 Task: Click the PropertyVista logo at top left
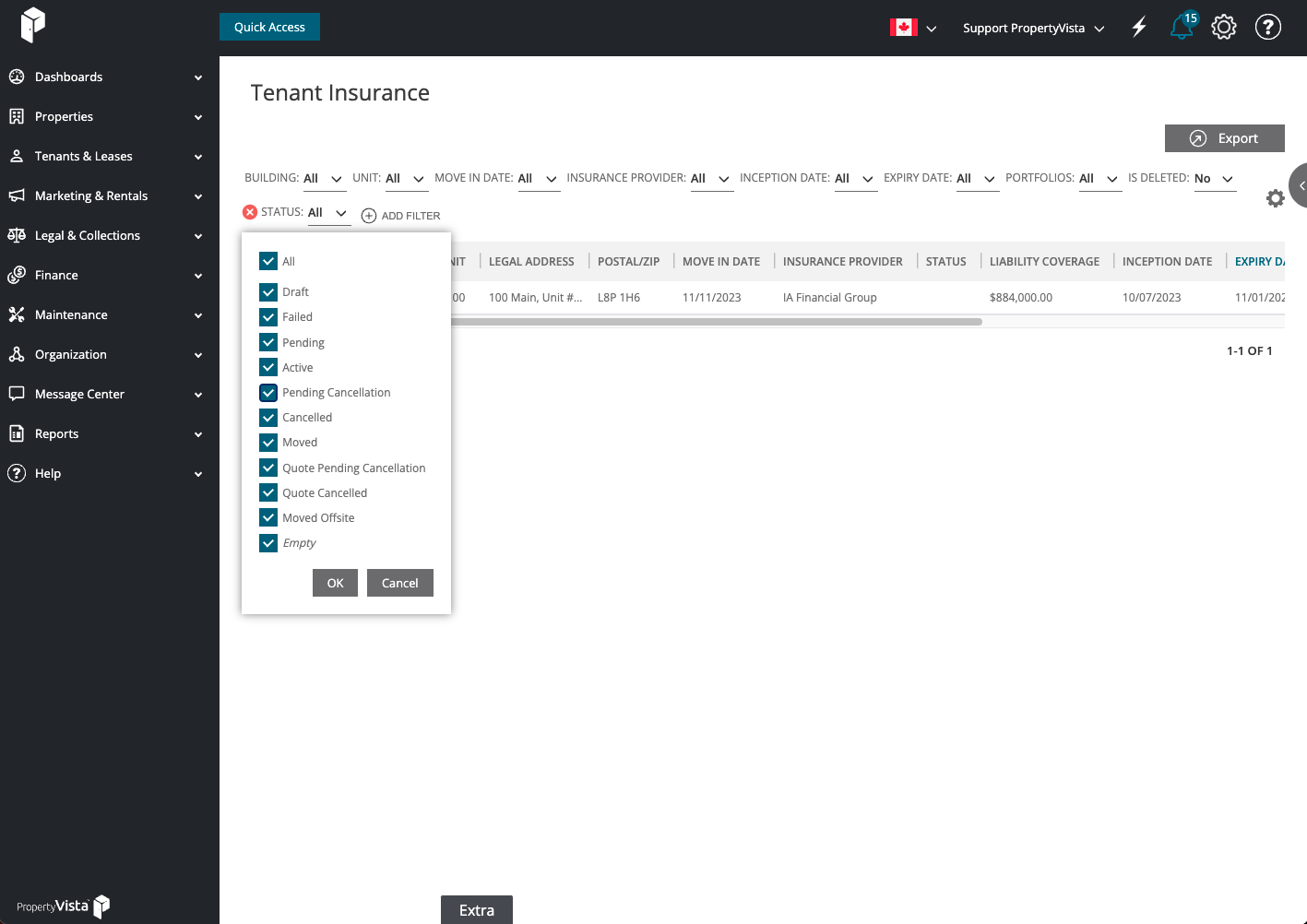pyautogui.click(x=33, y=24)
